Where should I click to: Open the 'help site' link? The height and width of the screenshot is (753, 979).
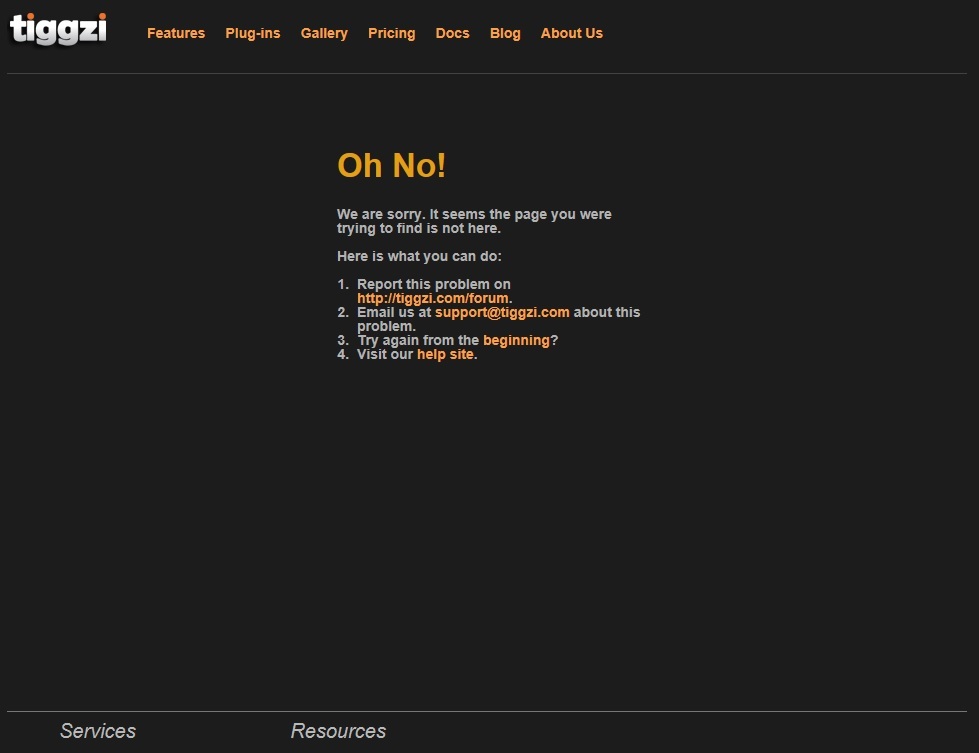click(x=445, y=354)
